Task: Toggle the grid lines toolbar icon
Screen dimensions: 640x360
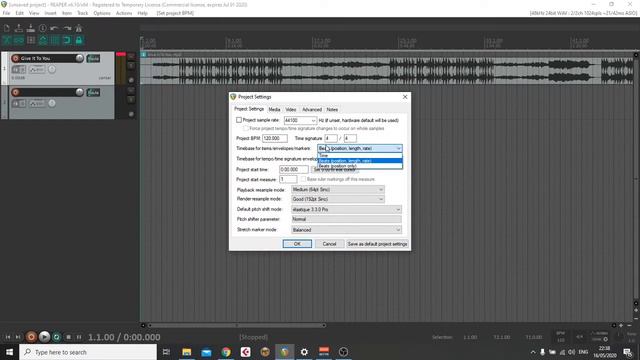Action: tap(55, 40)
